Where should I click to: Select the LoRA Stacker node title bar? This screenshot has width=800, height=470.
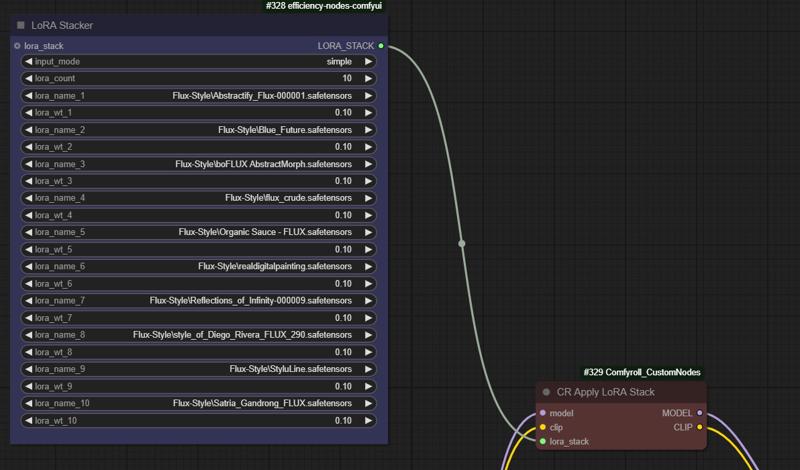(x=199, y=25)
